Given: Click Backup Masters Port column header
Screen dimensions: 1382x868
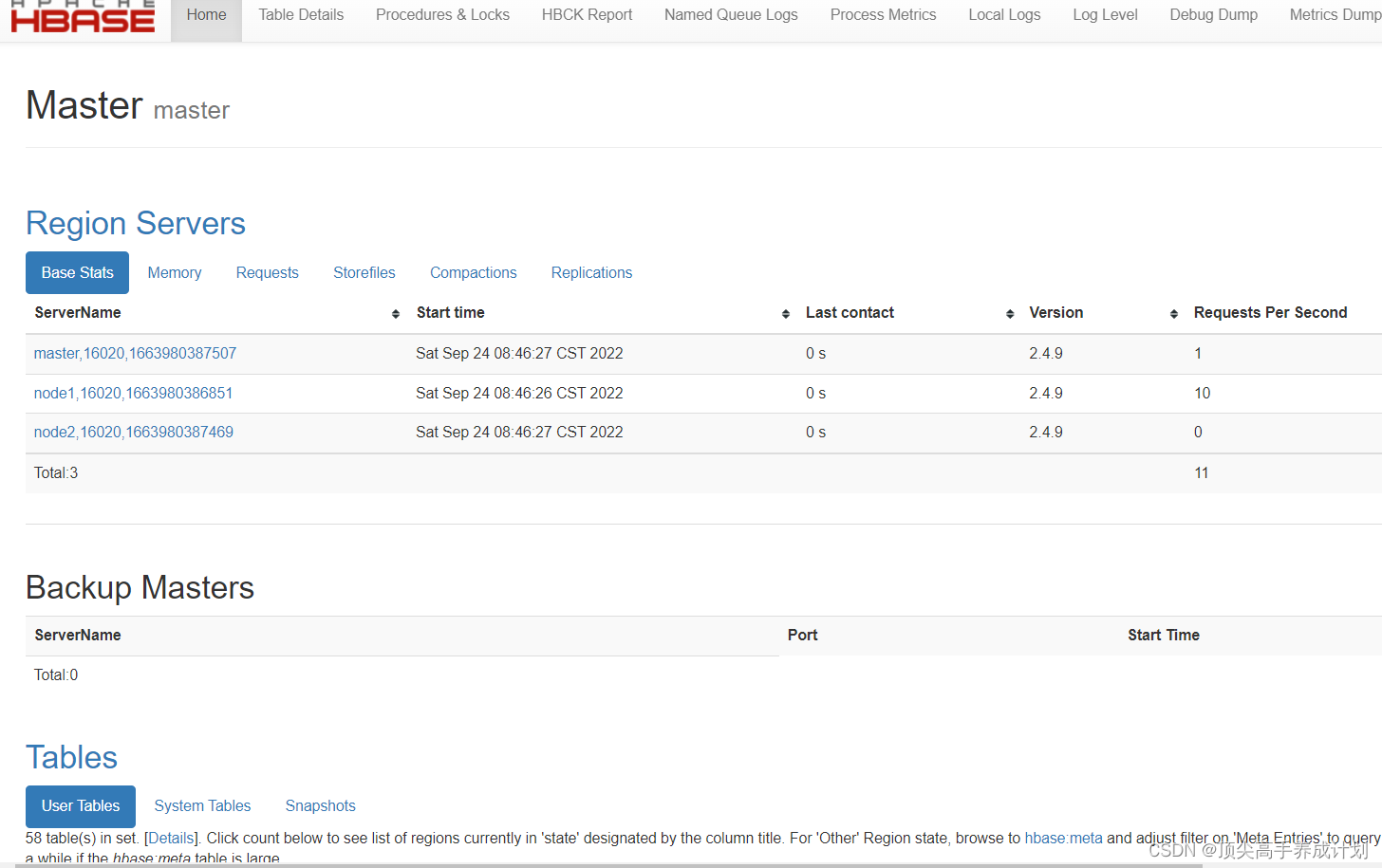Looking at the screenshot, I should click(802, 635).
